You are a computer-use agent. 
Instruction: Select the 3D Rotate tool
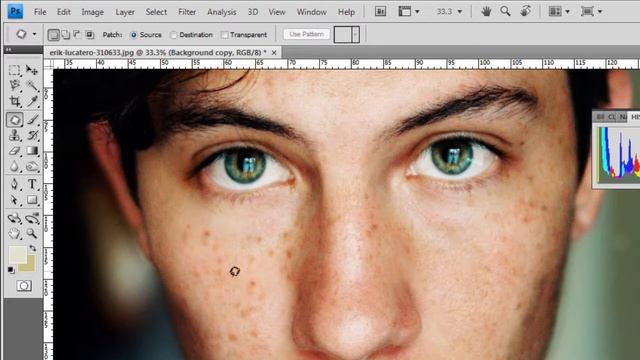[x=14, y=218]
